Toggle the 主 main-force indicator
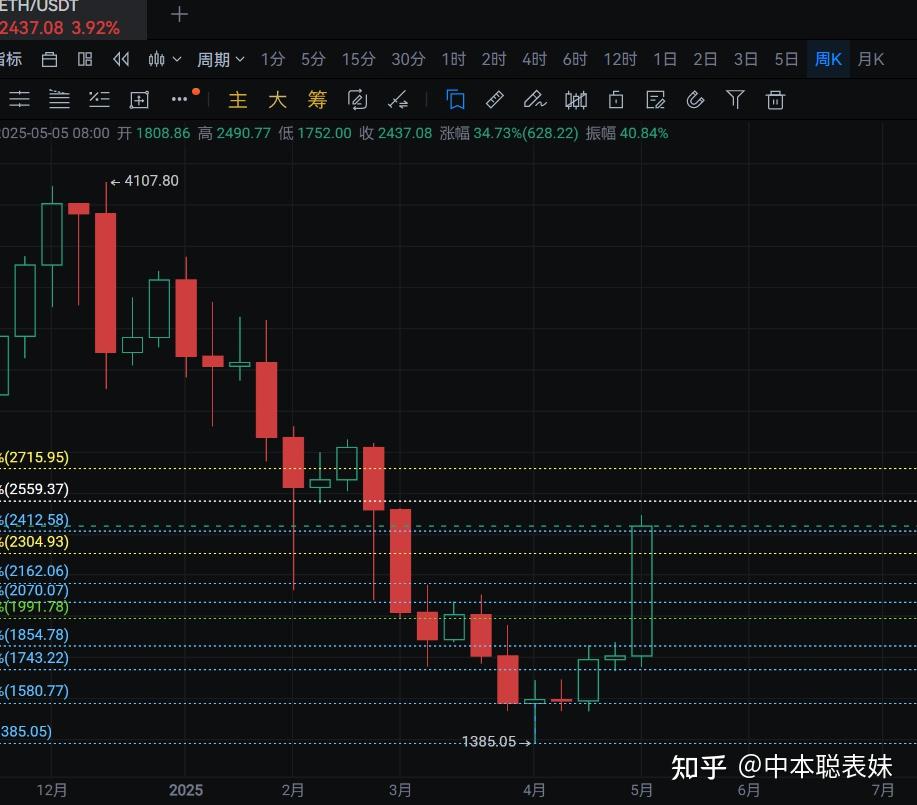 pyautogui.click(x=237, y=100)
